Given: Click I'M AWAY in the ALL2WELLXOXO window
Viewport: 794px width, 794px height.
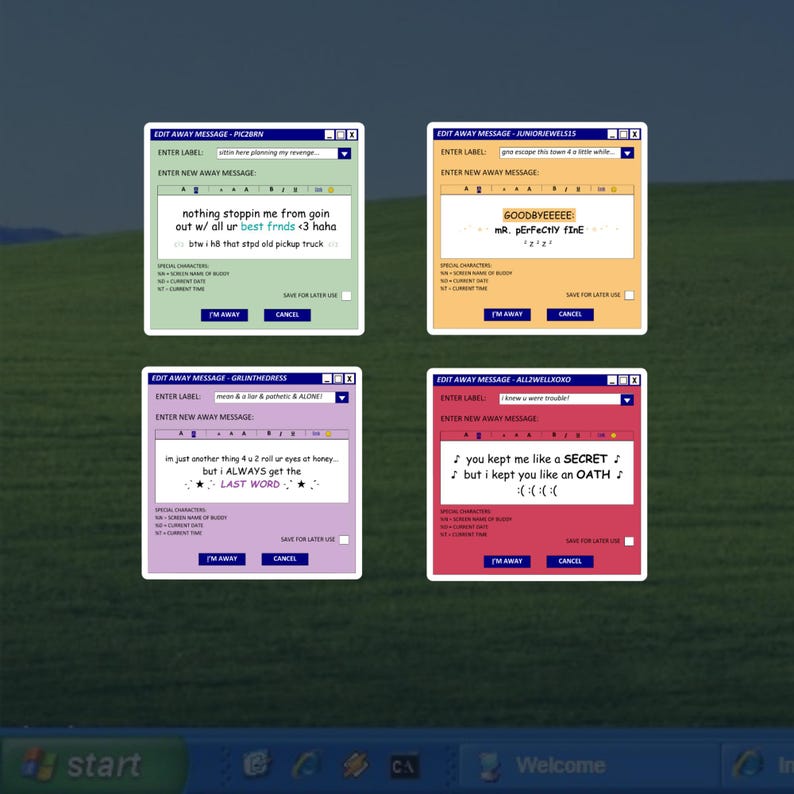Looking at the screenshot, I should 507,562.
